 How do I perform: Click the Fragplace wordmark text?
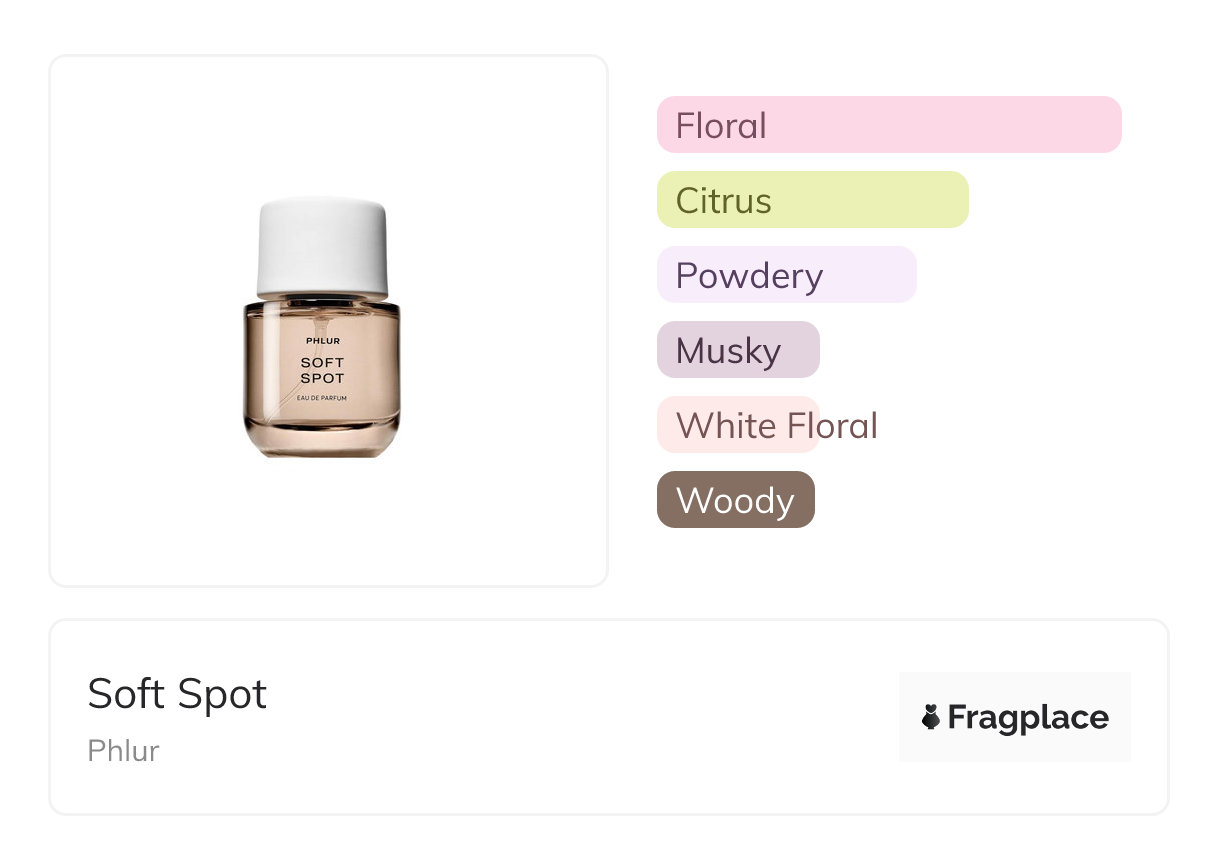tap(1028, 718)
